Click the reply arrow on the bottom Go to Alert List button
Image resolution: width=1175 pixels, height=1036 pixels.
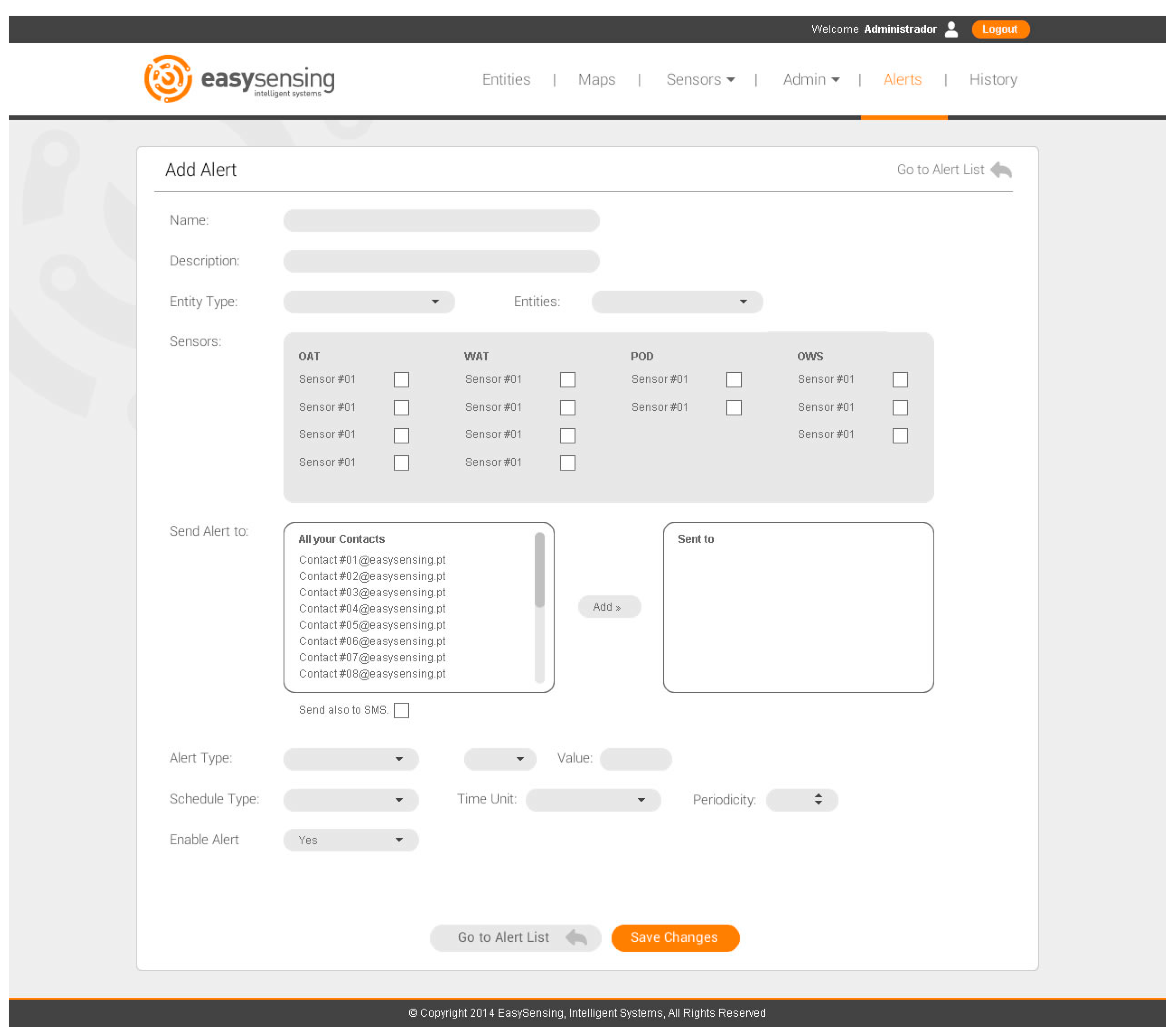(577, 938)
